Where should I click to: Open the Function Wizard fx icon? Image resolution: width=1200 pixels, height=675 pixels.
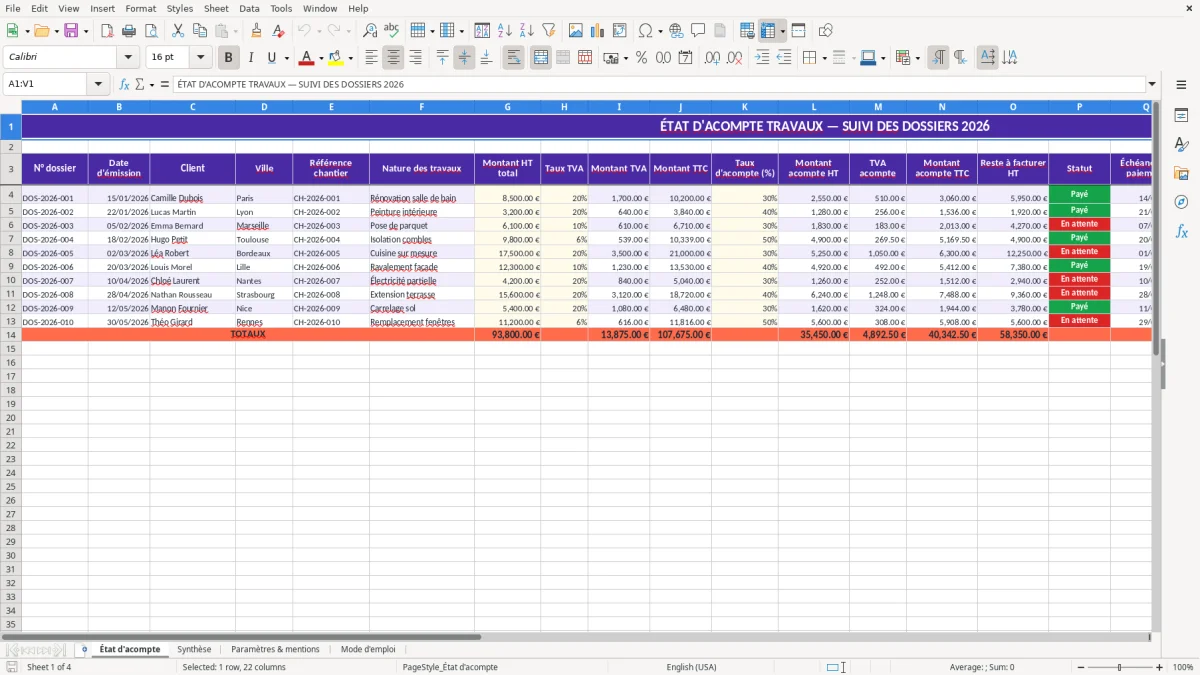(125, 84)
